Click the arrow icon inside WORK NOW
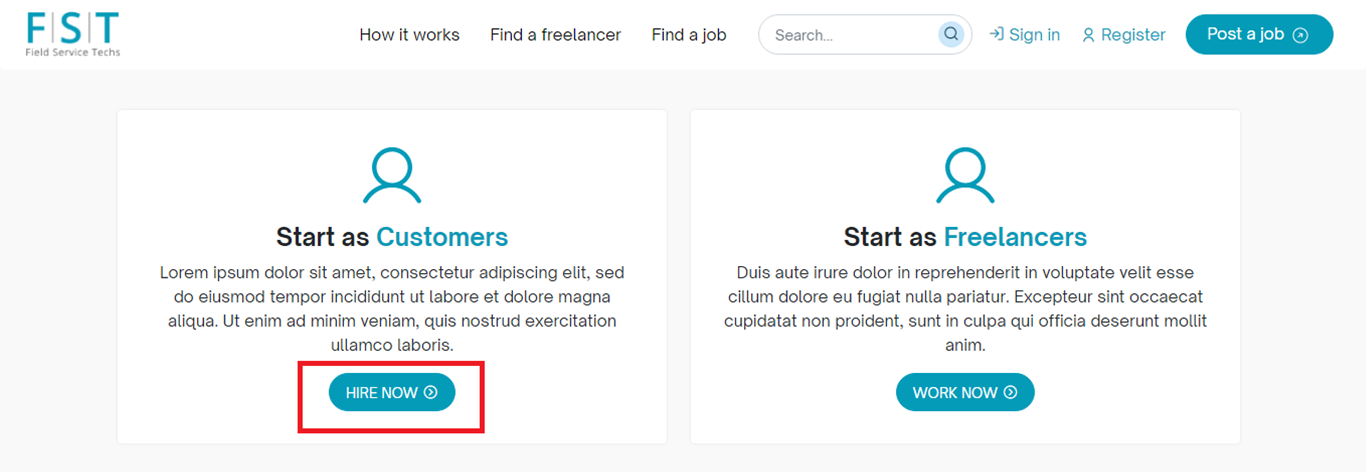1366x472 pixels. click(x=1010, y=393)
